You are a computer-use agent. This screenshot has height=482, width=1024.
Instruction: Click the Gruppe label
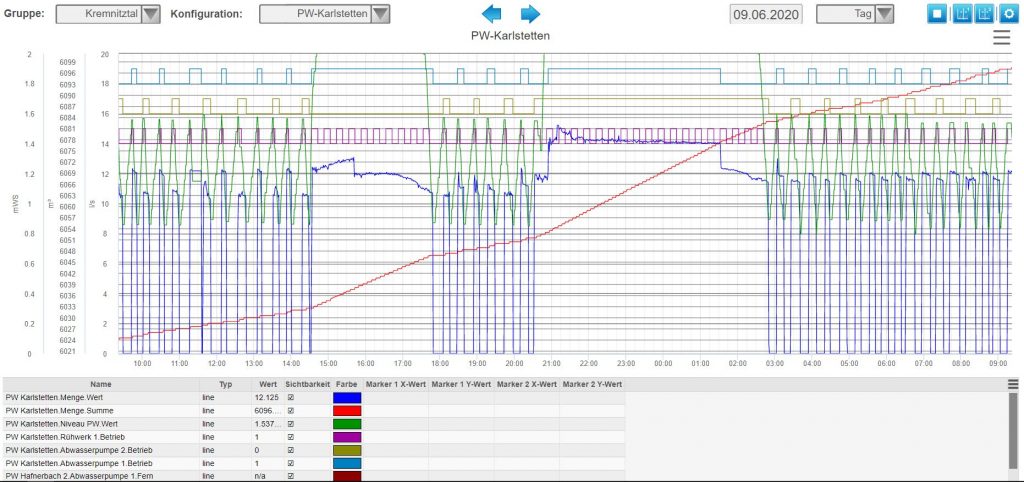click(24, 13)
